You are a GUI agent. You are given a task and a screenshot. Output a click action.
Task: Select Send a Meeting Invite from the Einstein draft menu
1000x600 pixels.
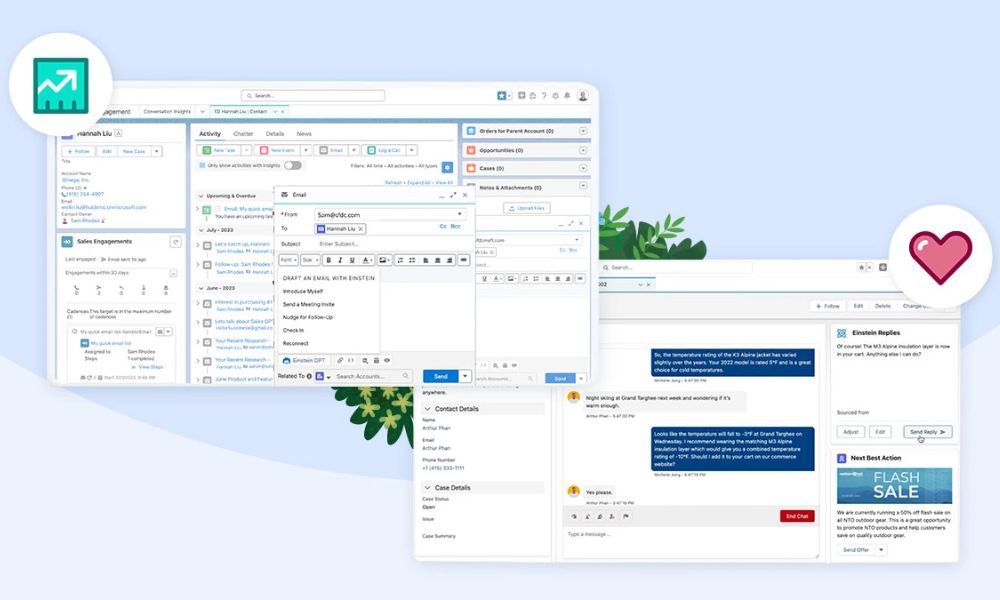click(309, 304)
